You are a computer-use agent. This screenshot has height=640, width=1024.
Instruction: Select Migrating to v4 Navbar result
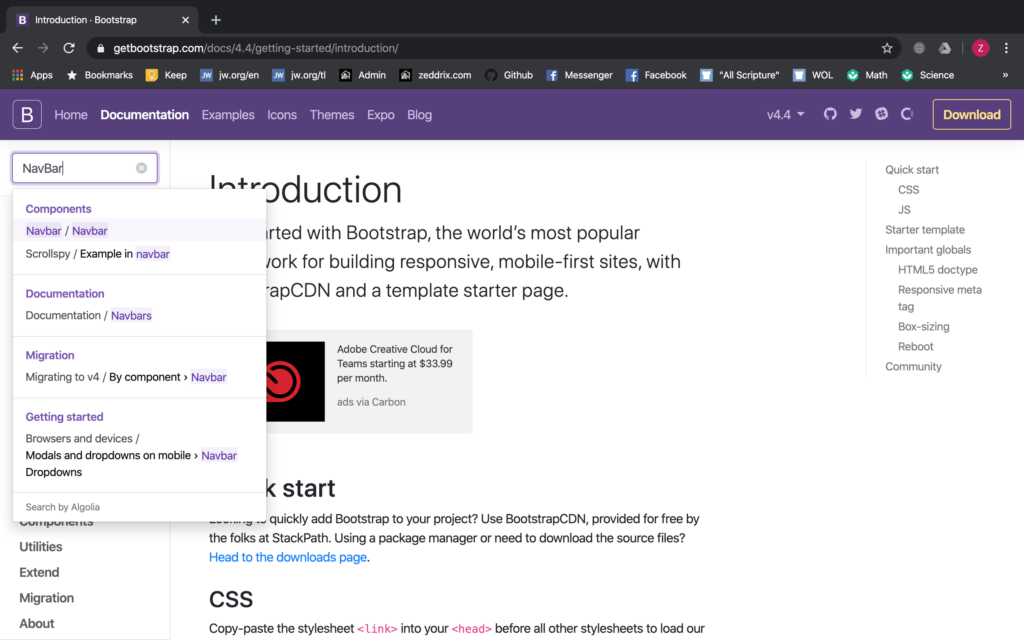pos(139,377)
